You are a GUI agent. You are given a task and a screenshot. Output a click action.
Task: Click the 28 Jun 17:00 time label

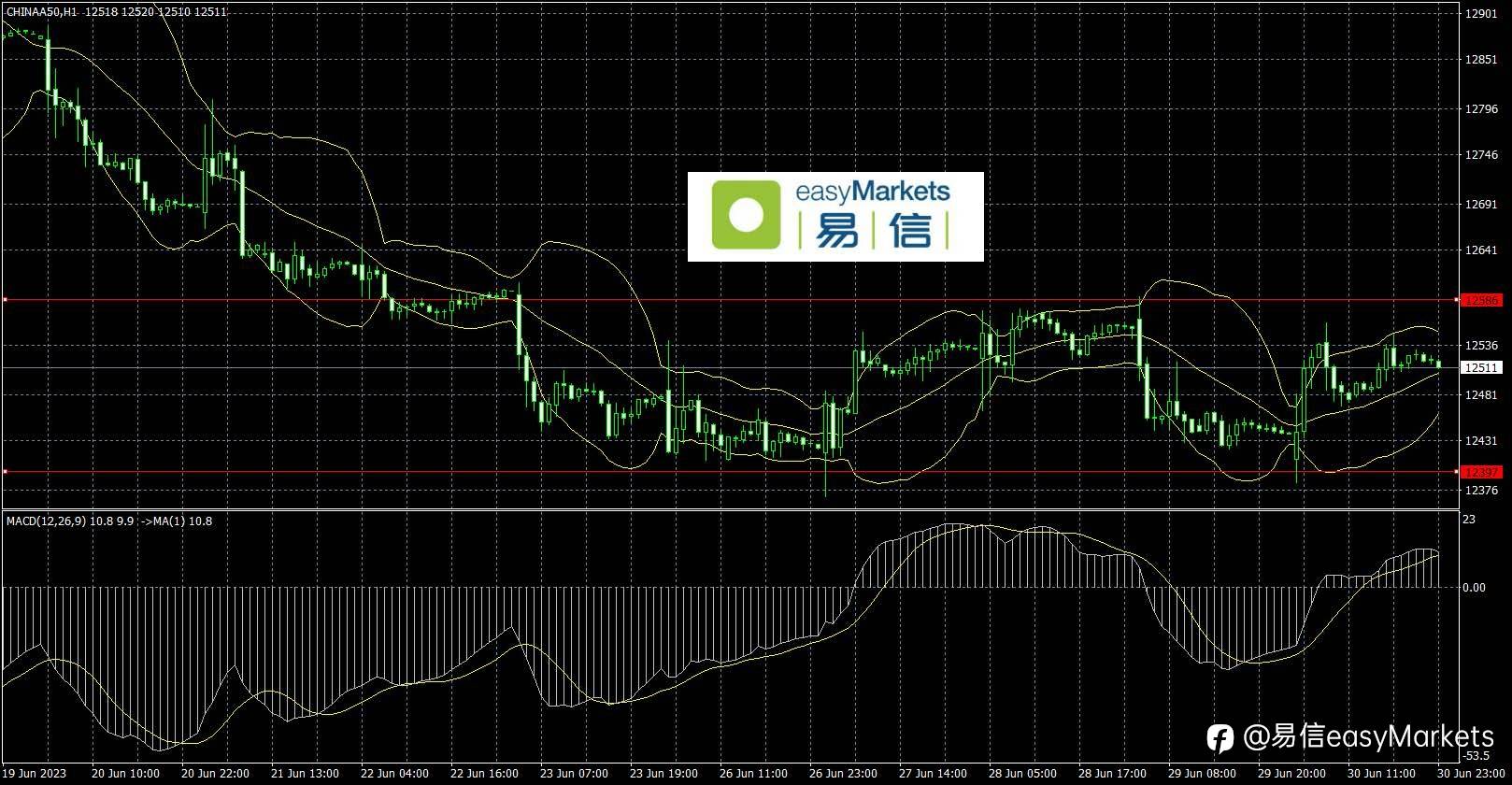(x=1112, y=774)
